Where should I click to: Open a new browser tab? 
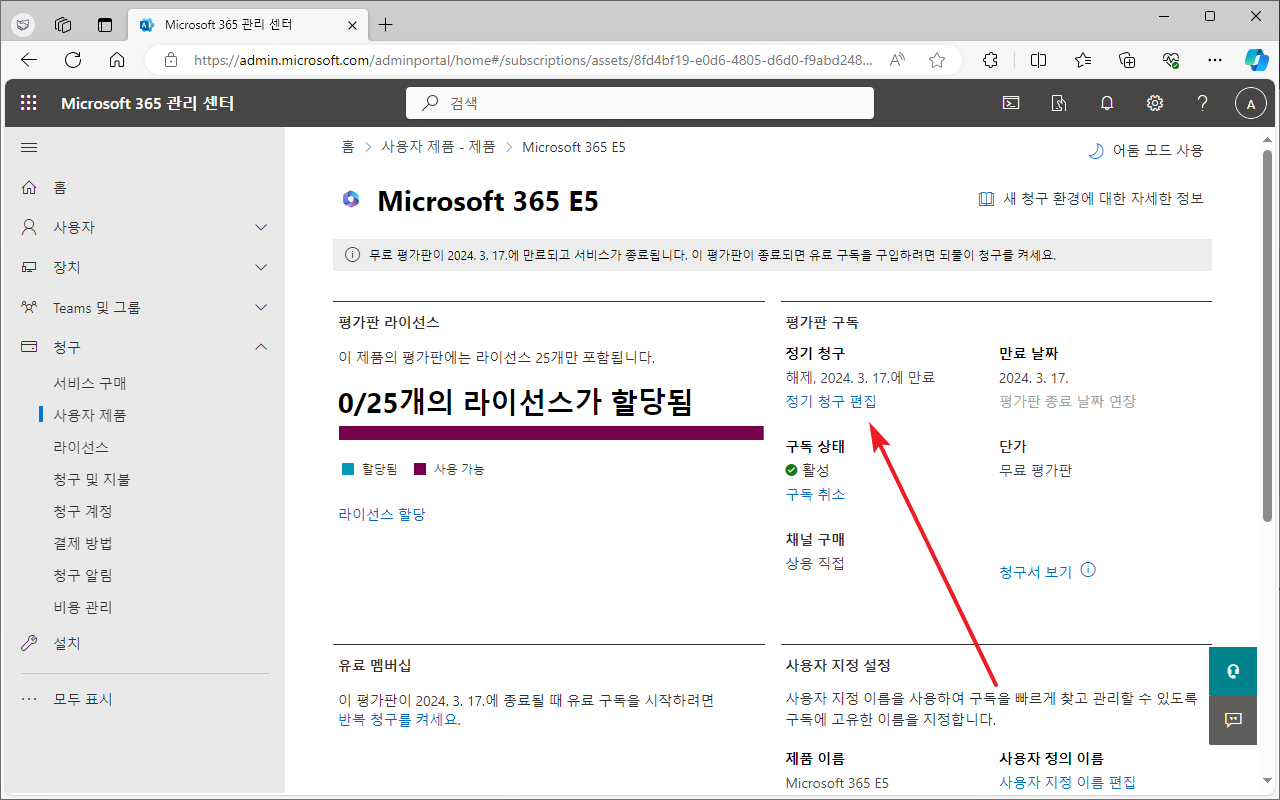(x=386, y=24)
